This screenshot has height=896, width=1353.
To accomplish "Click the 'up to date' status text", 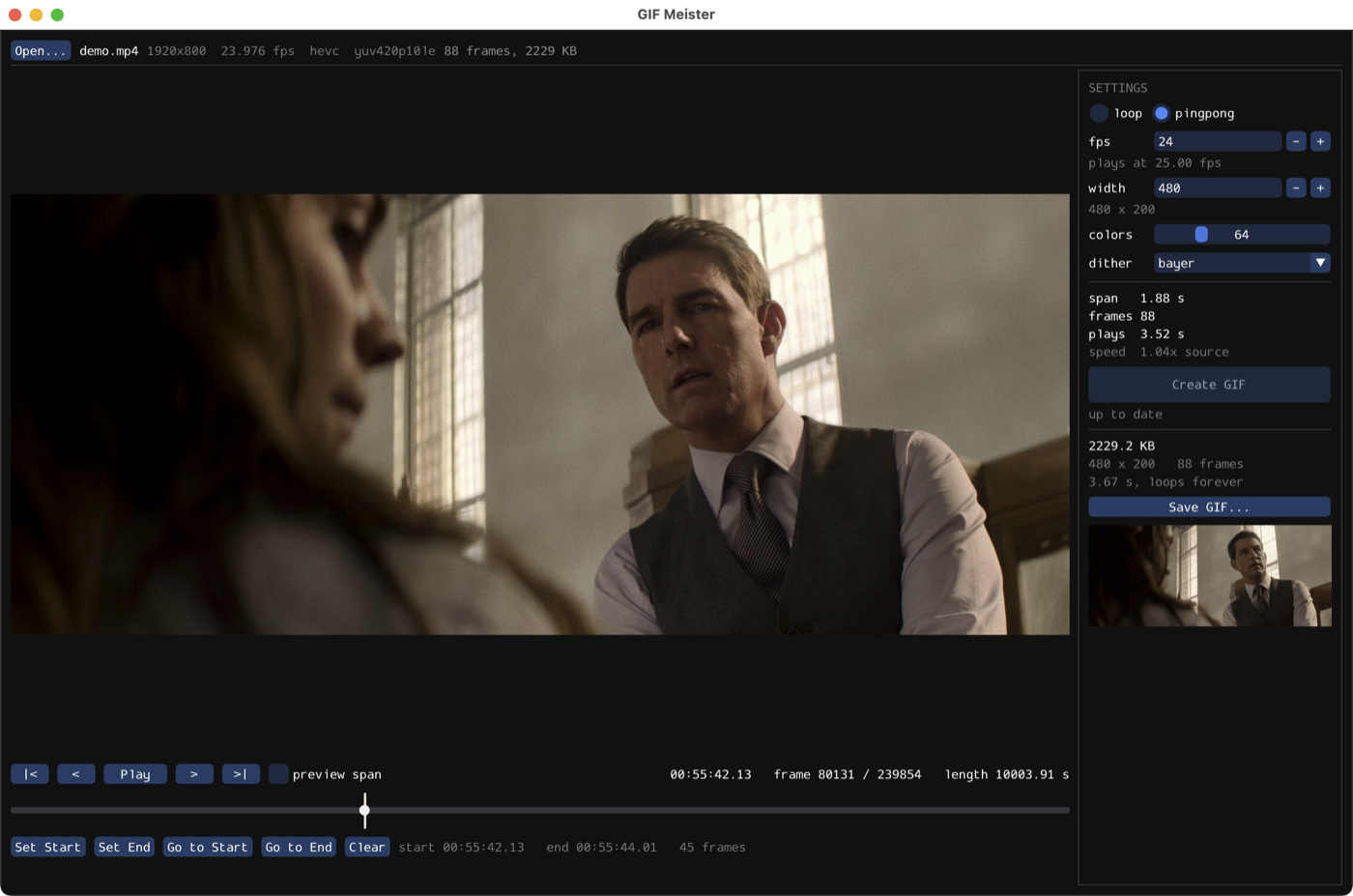I will coord(1125,414).
